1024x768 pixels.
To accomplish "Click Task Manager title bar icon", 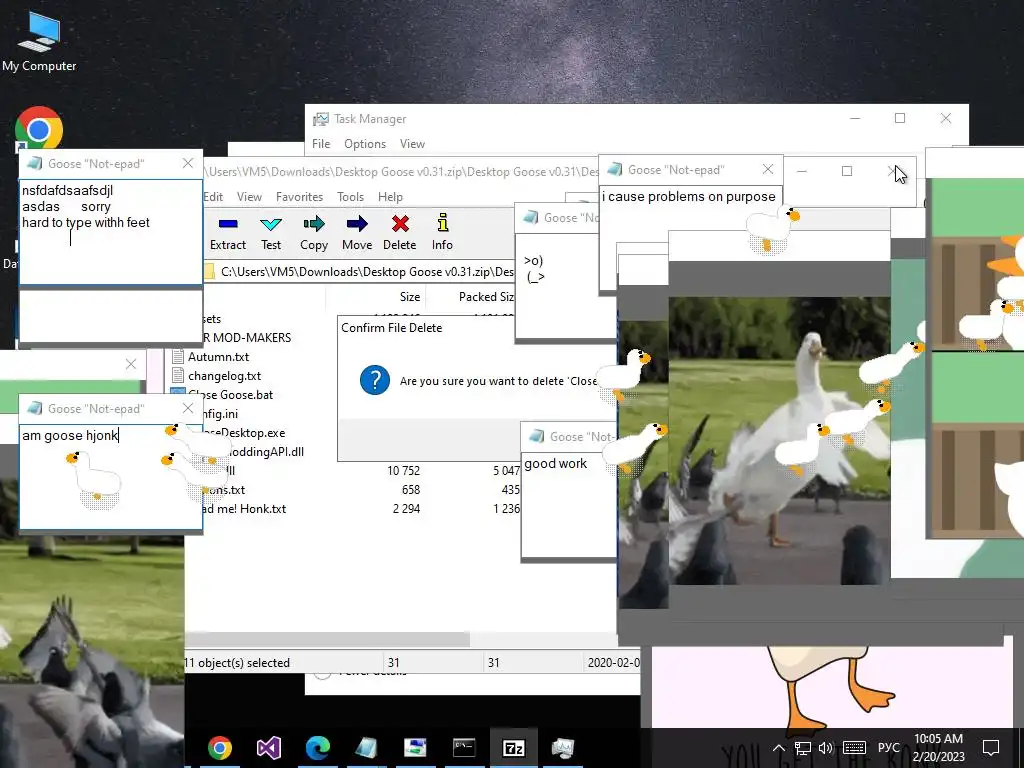I will 321,119.
